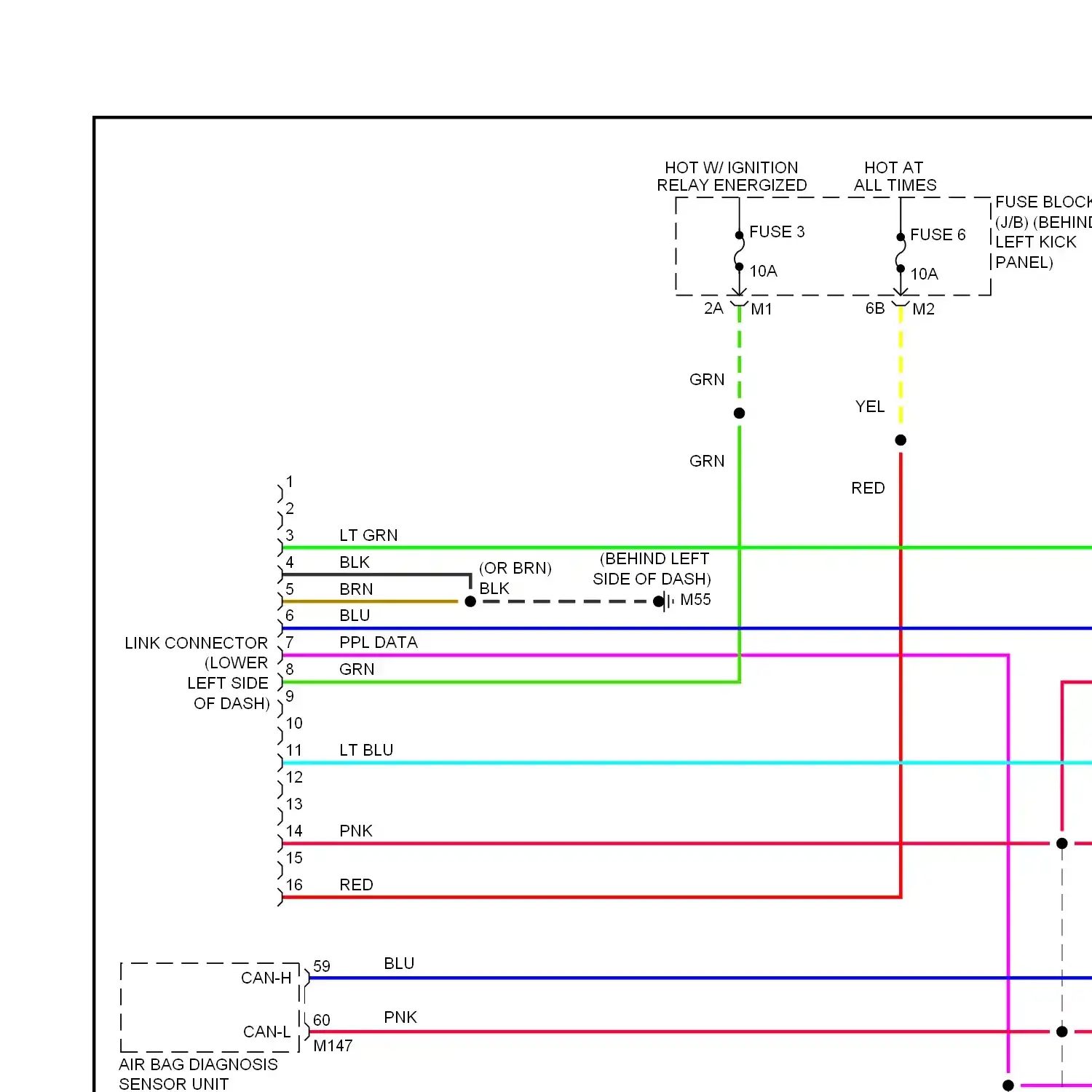Click the "HOT W/ IGNITION RELAY ENERGIZED" label

[x=732, y=176]
